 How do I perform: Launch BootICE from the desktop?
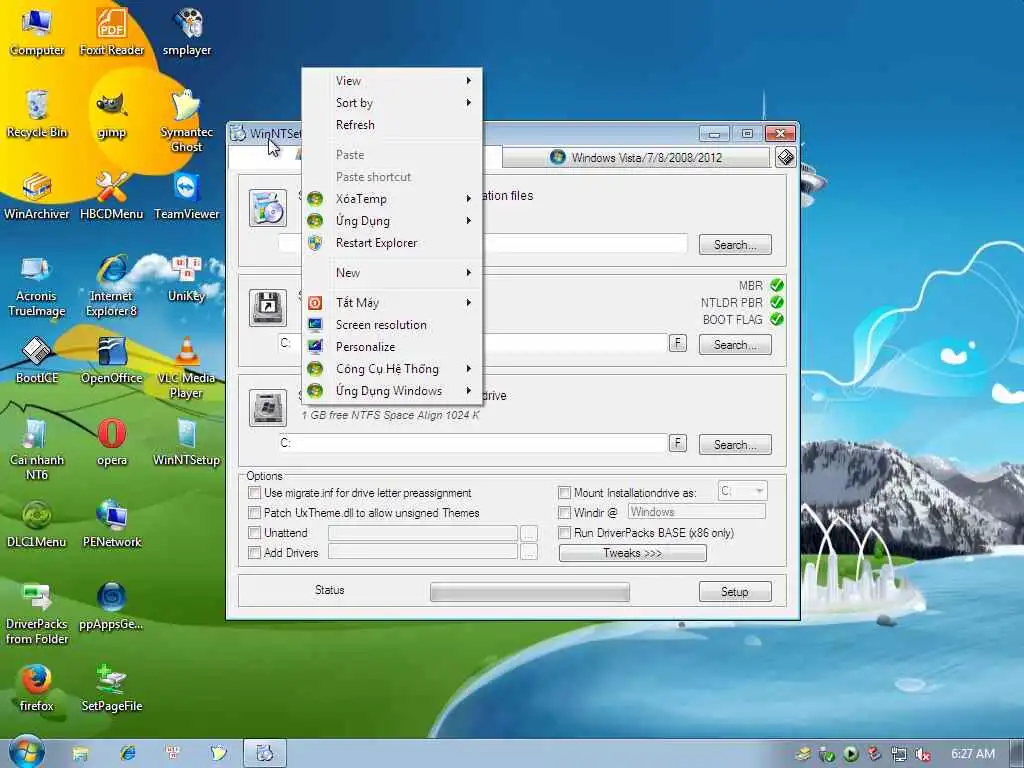[x=37, y=360]
